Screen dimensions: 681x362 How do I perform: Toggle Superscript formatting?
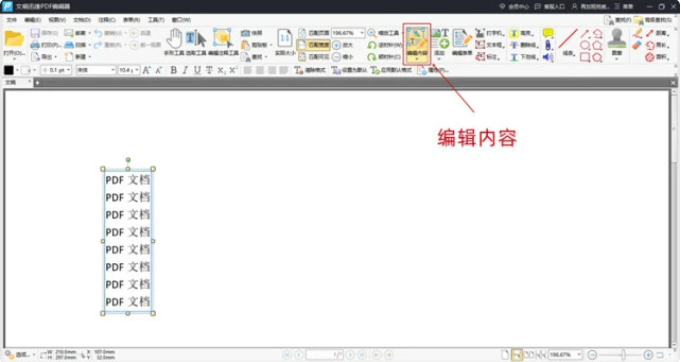pos(233,70)
